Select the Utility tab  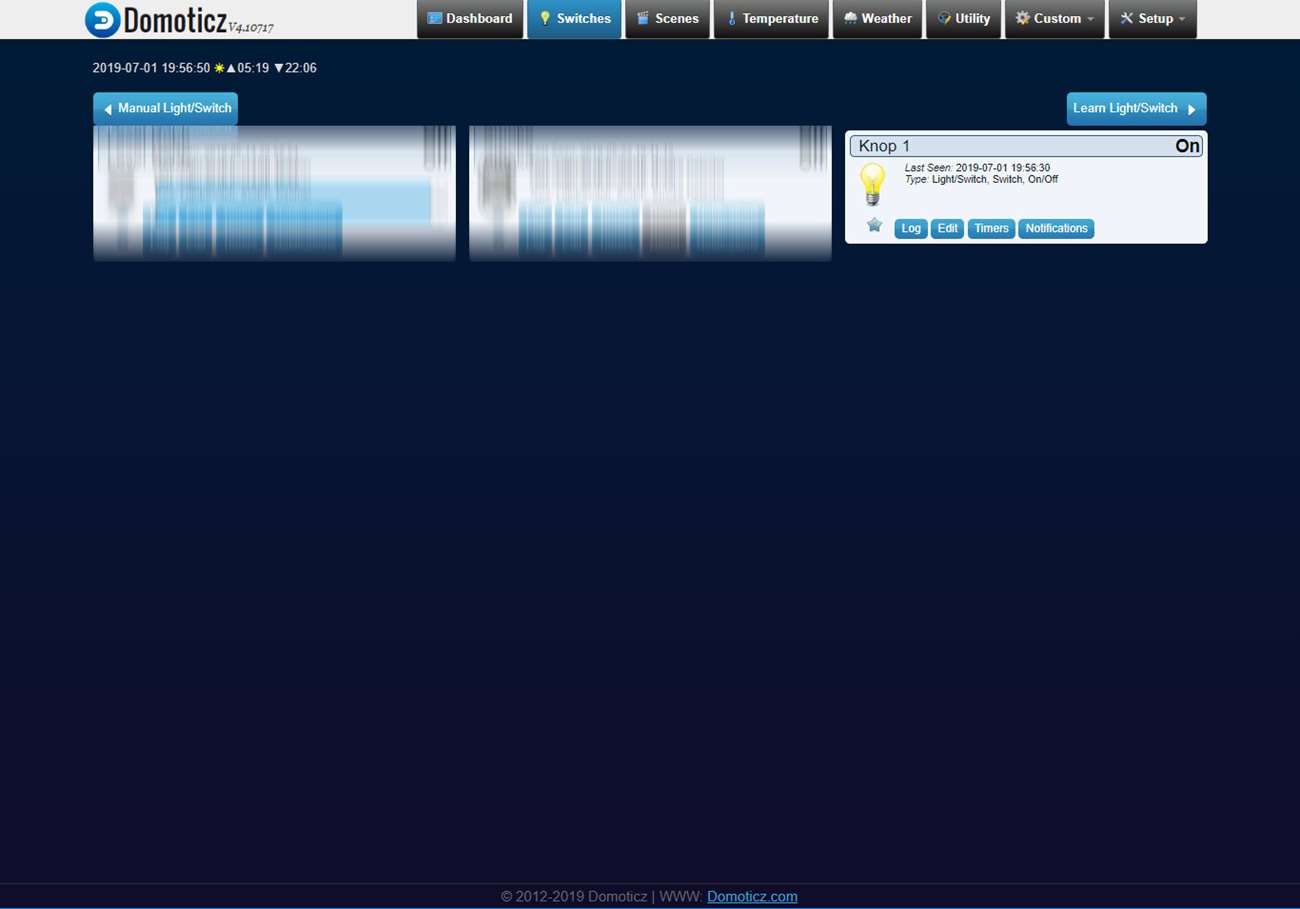(x=963, y=19)
